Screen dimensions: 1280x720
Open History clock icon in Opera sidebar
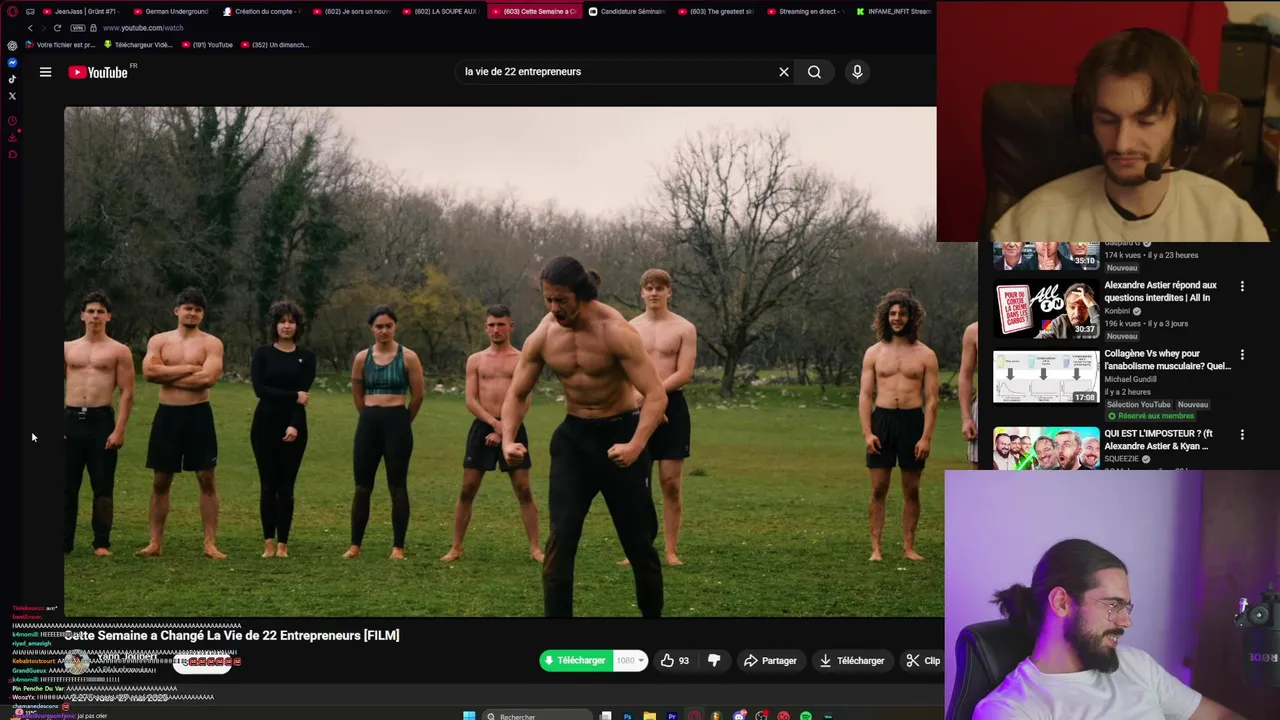pyautogui.click(x=12, y=121)
